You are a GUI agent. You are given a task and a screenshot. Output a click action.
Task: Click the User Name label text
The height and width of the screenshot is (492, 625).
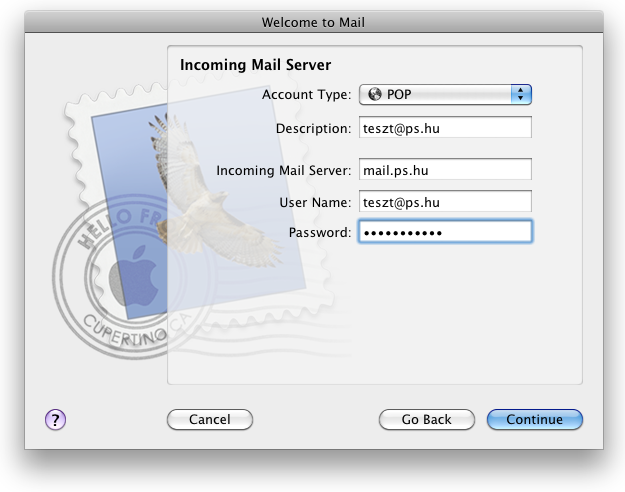pos(315,202)
